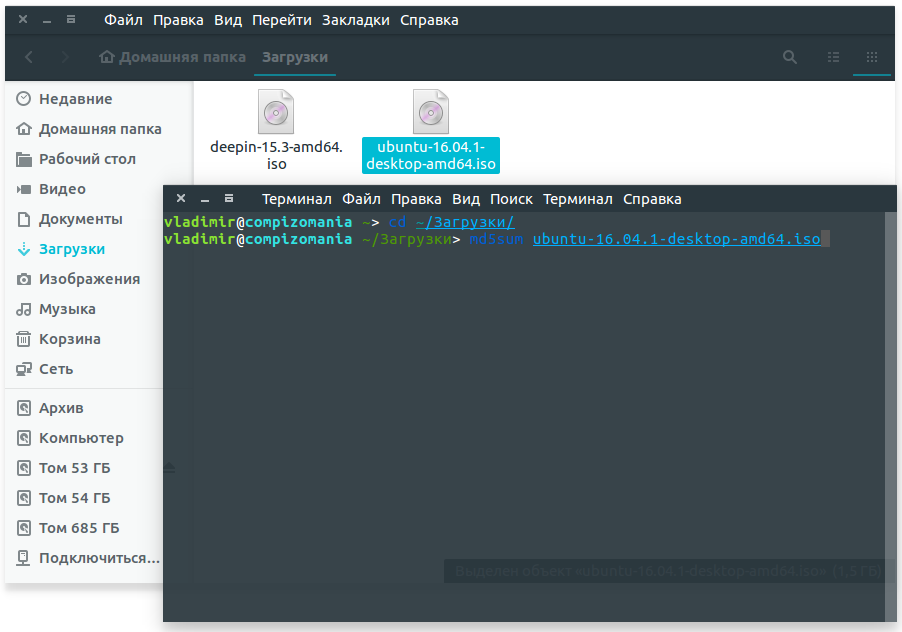This screenshot has height=632, width=902.
Task: Click the camera icon beside Изображения
Action: [24, 279]
